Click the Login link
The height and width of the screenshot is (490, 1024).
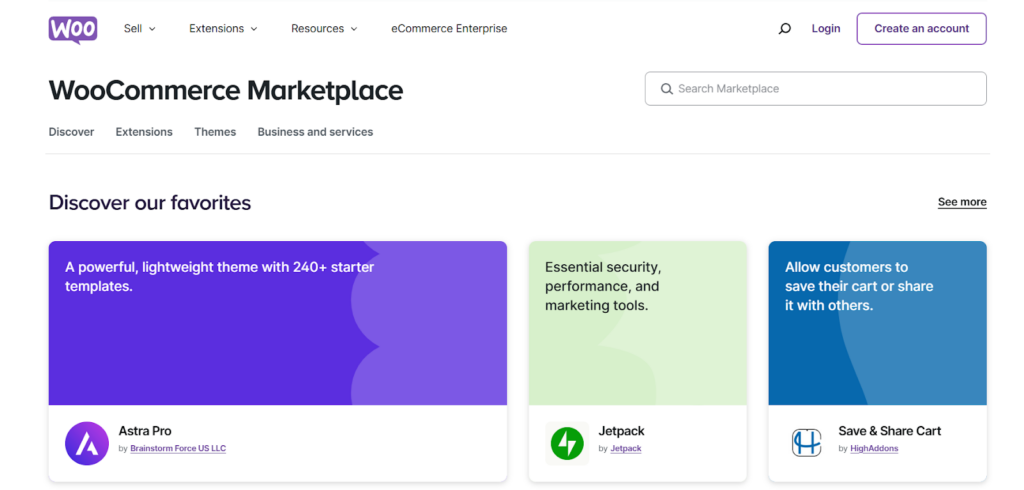tap(825, 29)
